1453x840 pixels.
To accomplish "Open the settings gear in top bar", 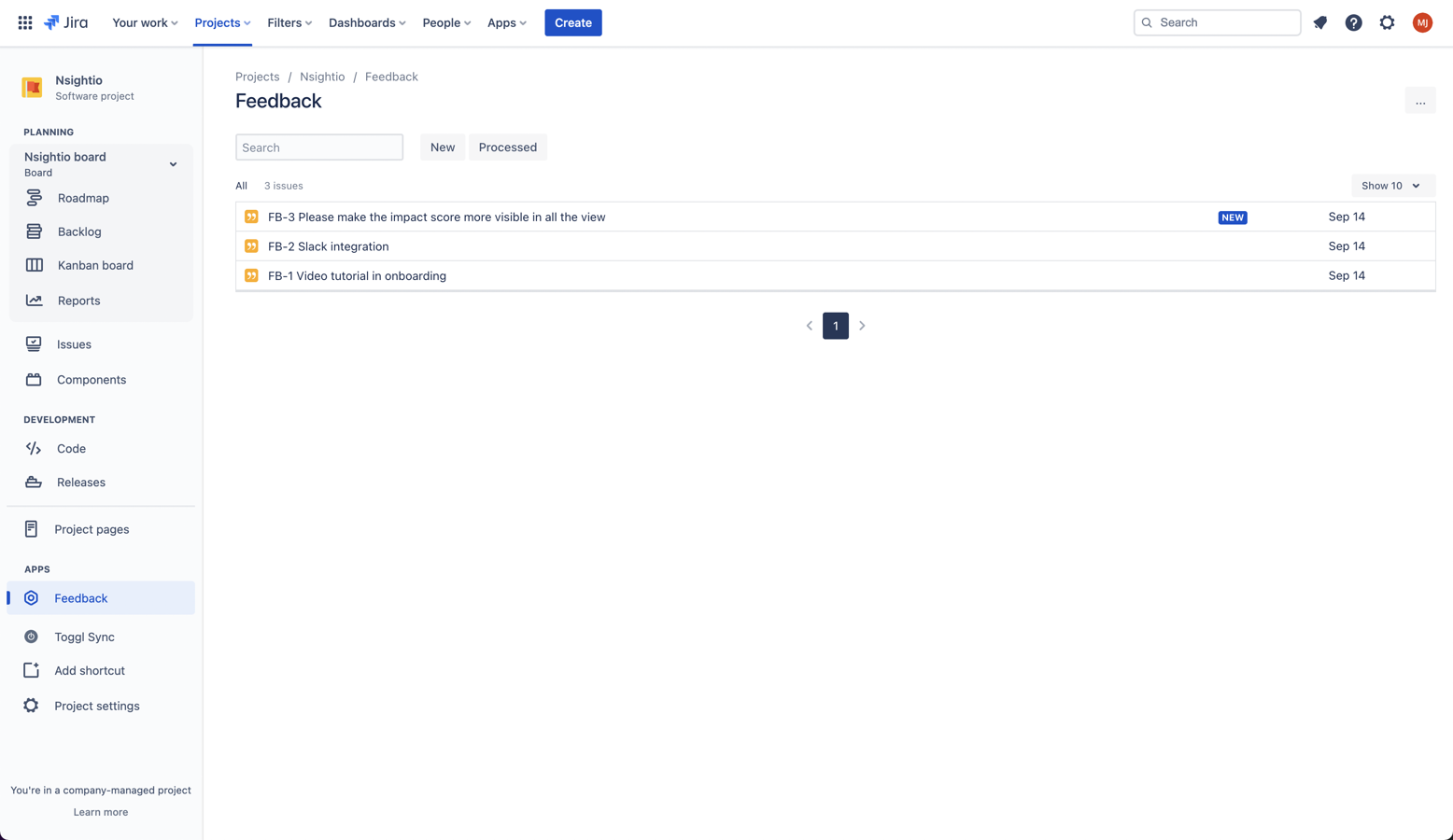I will [x=1388, y=22].
